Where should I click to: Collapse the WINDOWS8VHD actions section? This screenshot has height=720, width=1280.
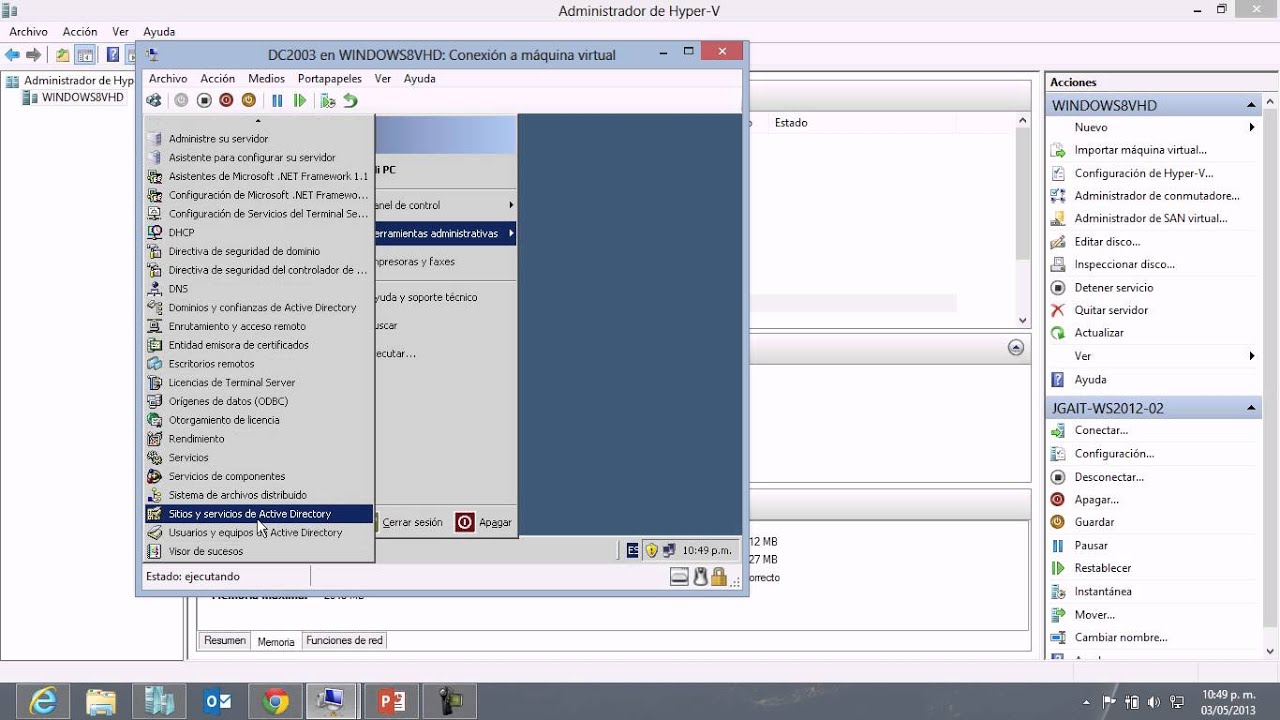coord(1251,105)
